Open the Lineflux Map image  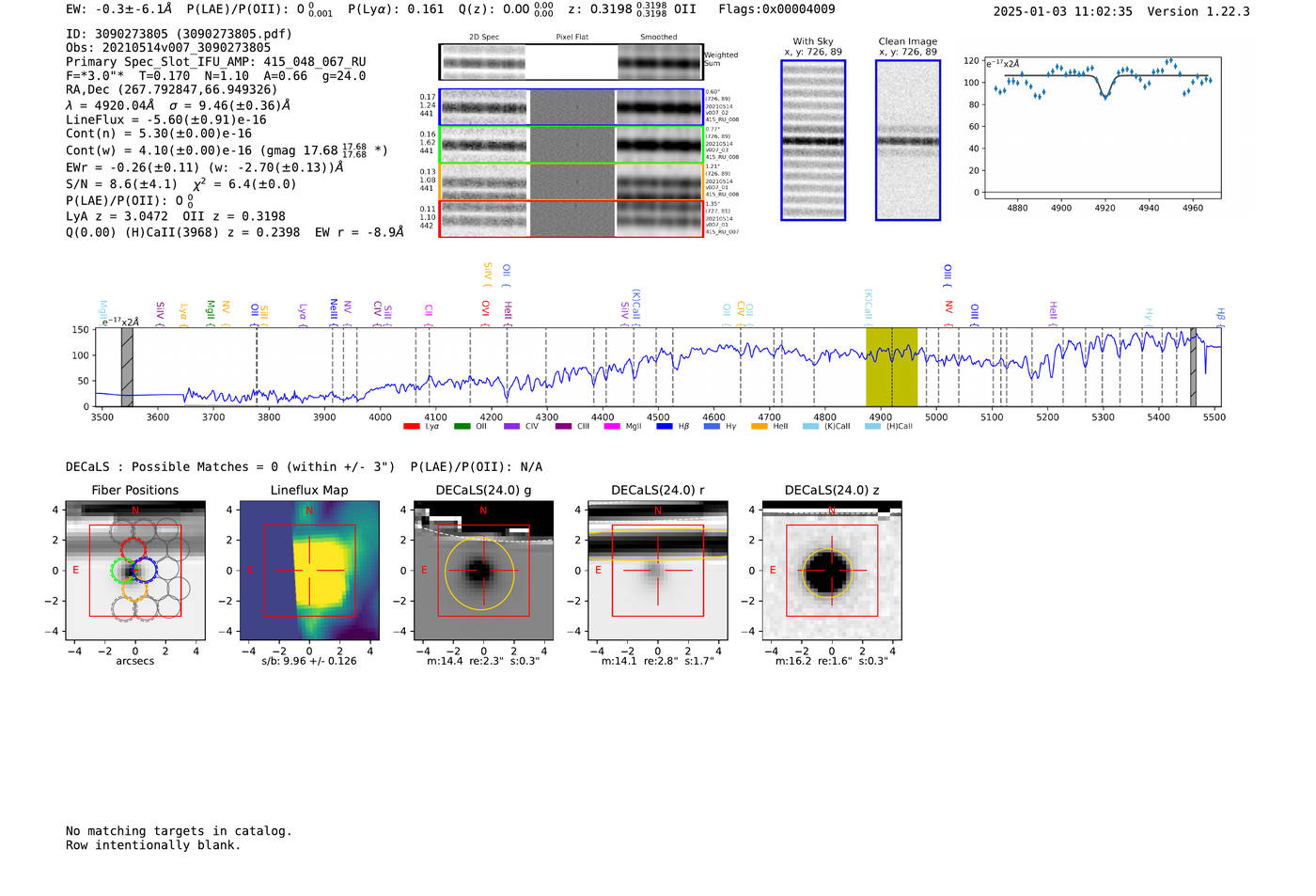[x=309, y=570]
